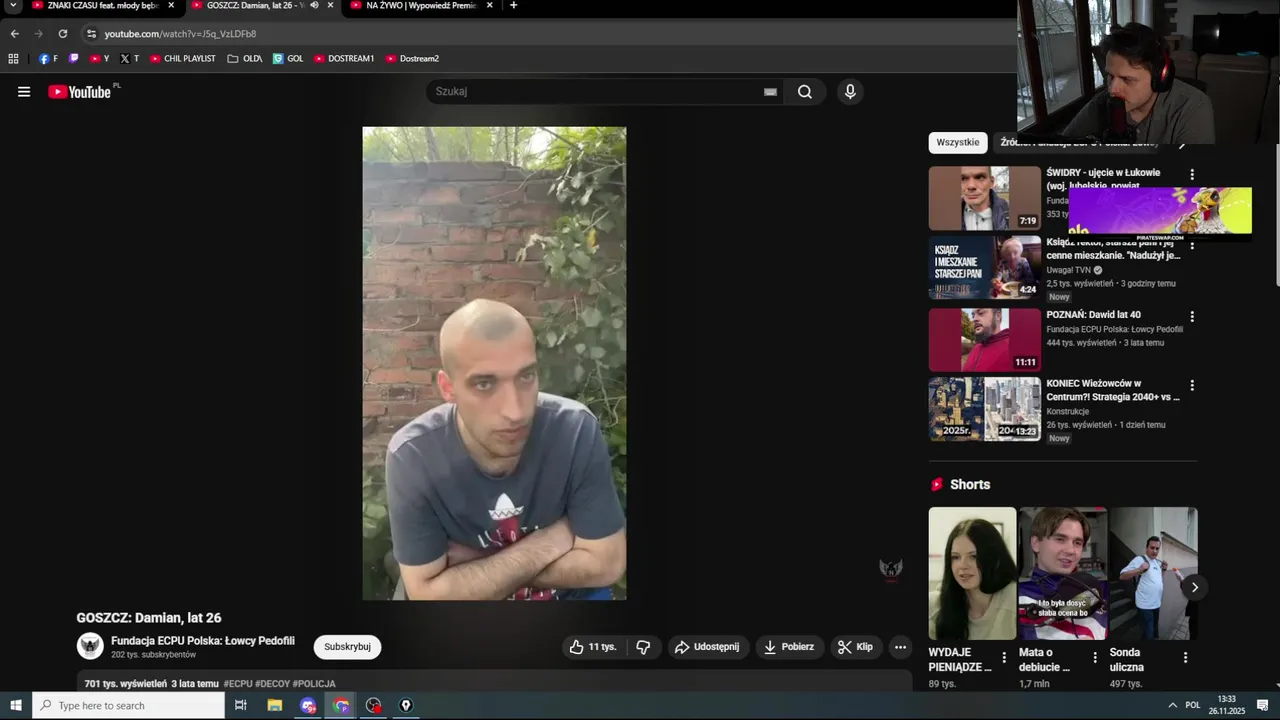Dislike the video with thumbs-down
Image resolution: width=1280 pixels, height=720 pixels.
643,647
